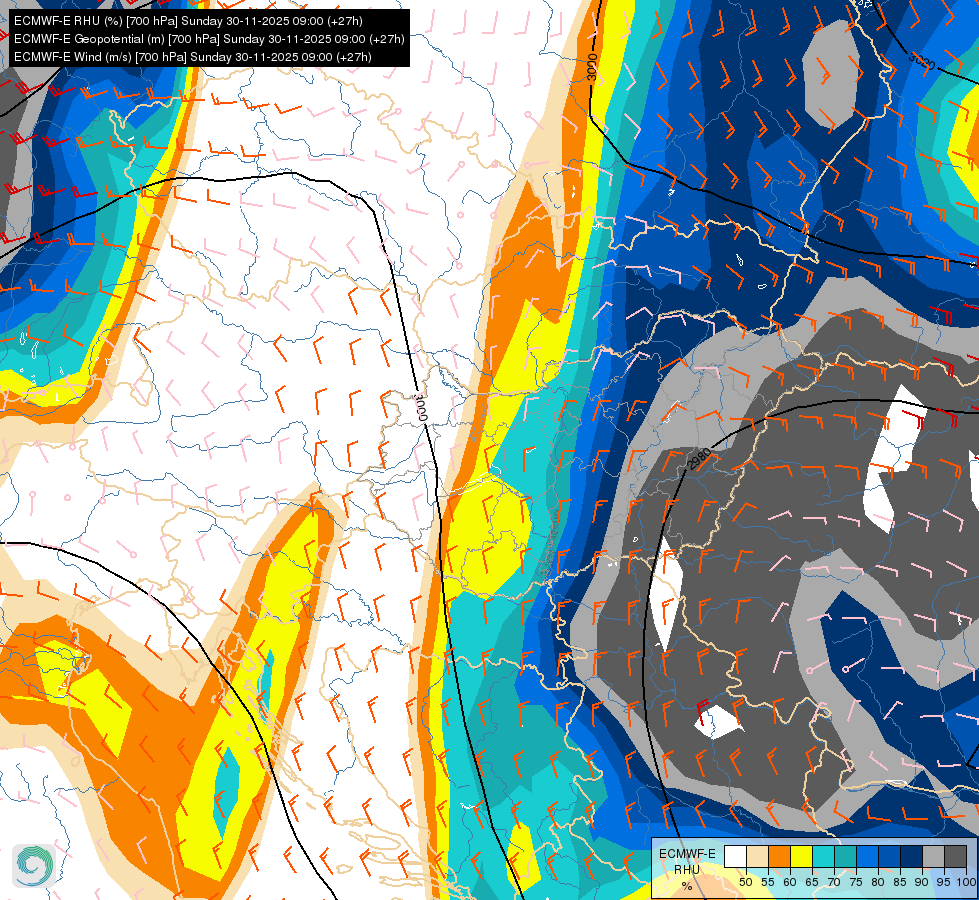Click the 75 tick label on legend
Image resolution: width=979 pixels, height=900 pixels.
click(x=856, y=882)
